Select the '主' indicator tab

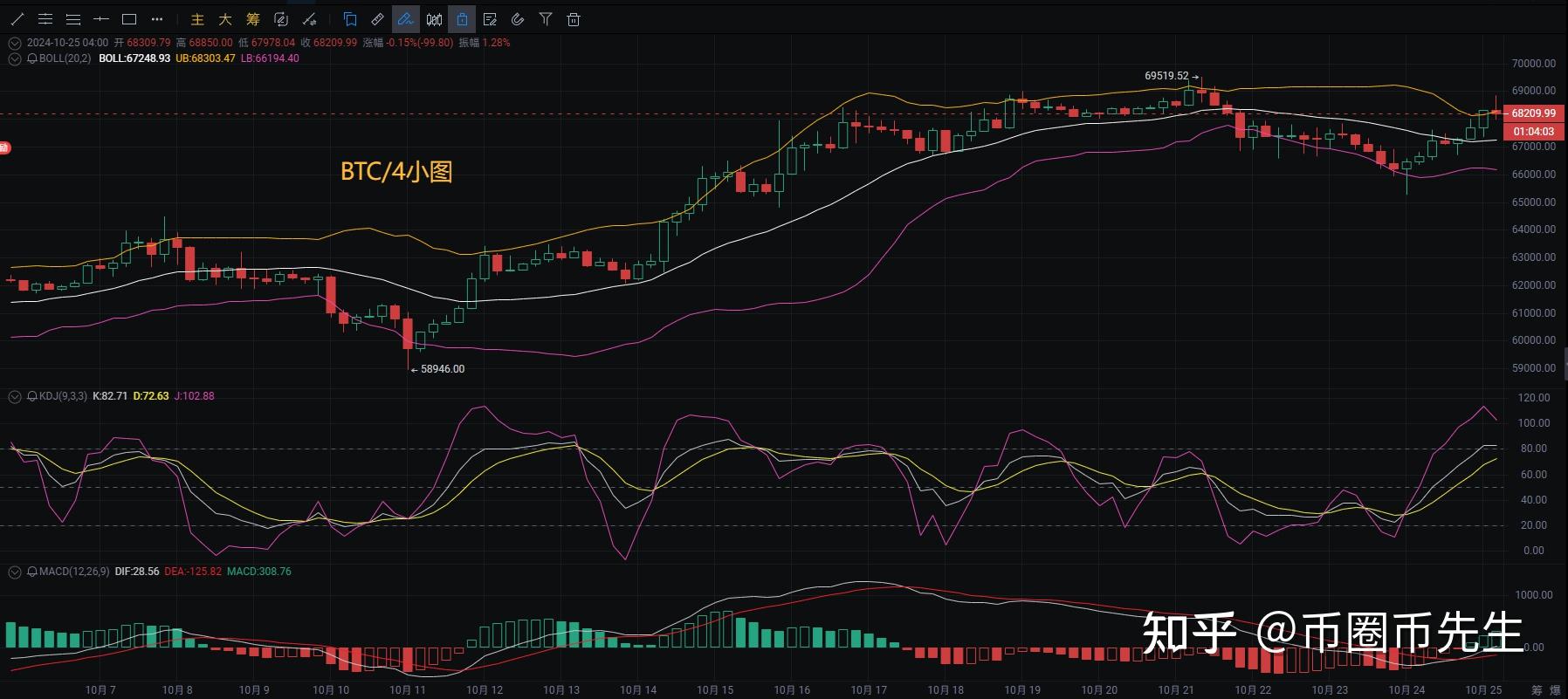[x=197, y=19]
